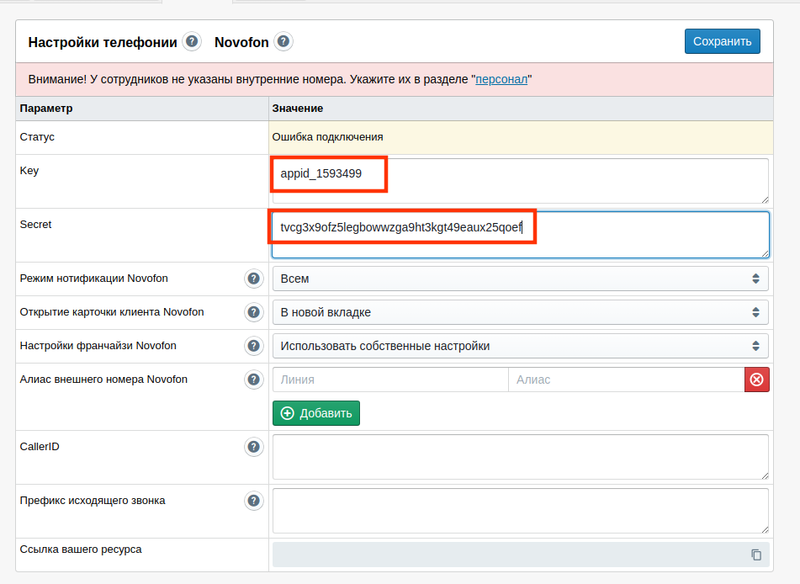Focus the CallerID text area
Viewport: 800px width, 584px height.
pyautogui.click(x=520, y=457)
